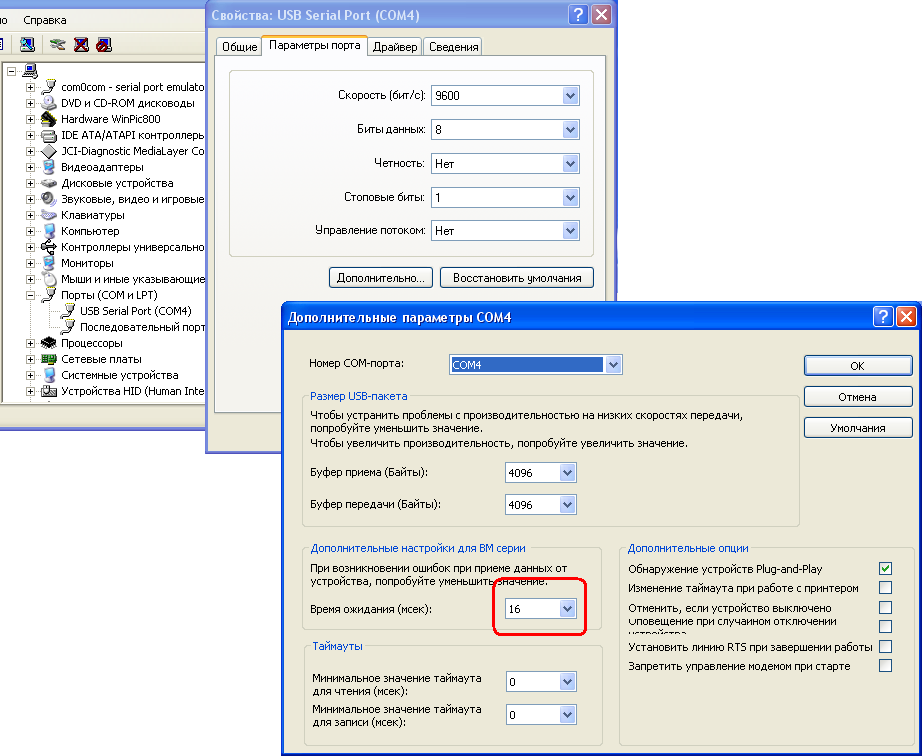
Task: Switch to the Сведения tab
Action: (x=453, y=46)
